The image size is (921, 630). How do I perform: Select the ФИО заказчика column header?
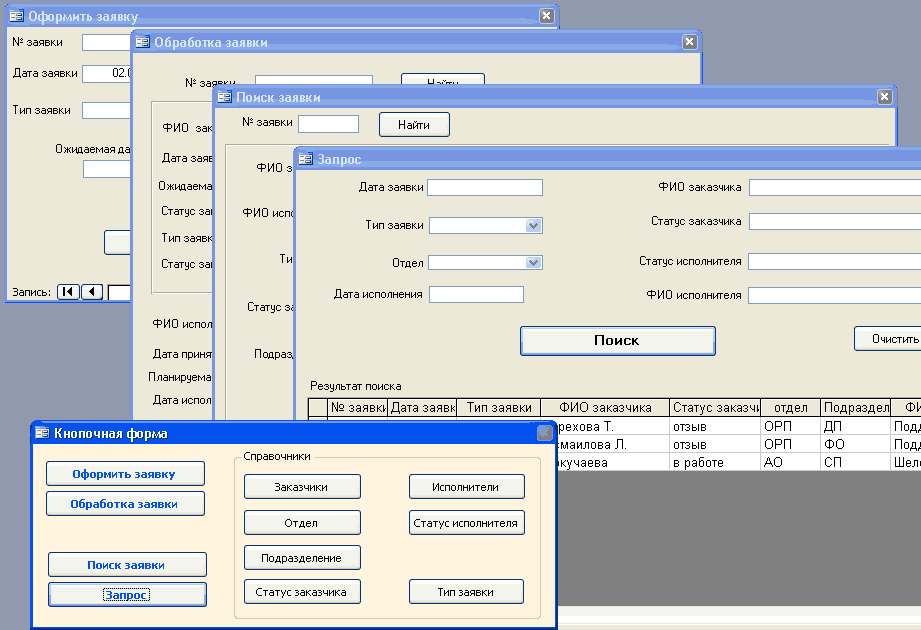[x=605, y=407]
